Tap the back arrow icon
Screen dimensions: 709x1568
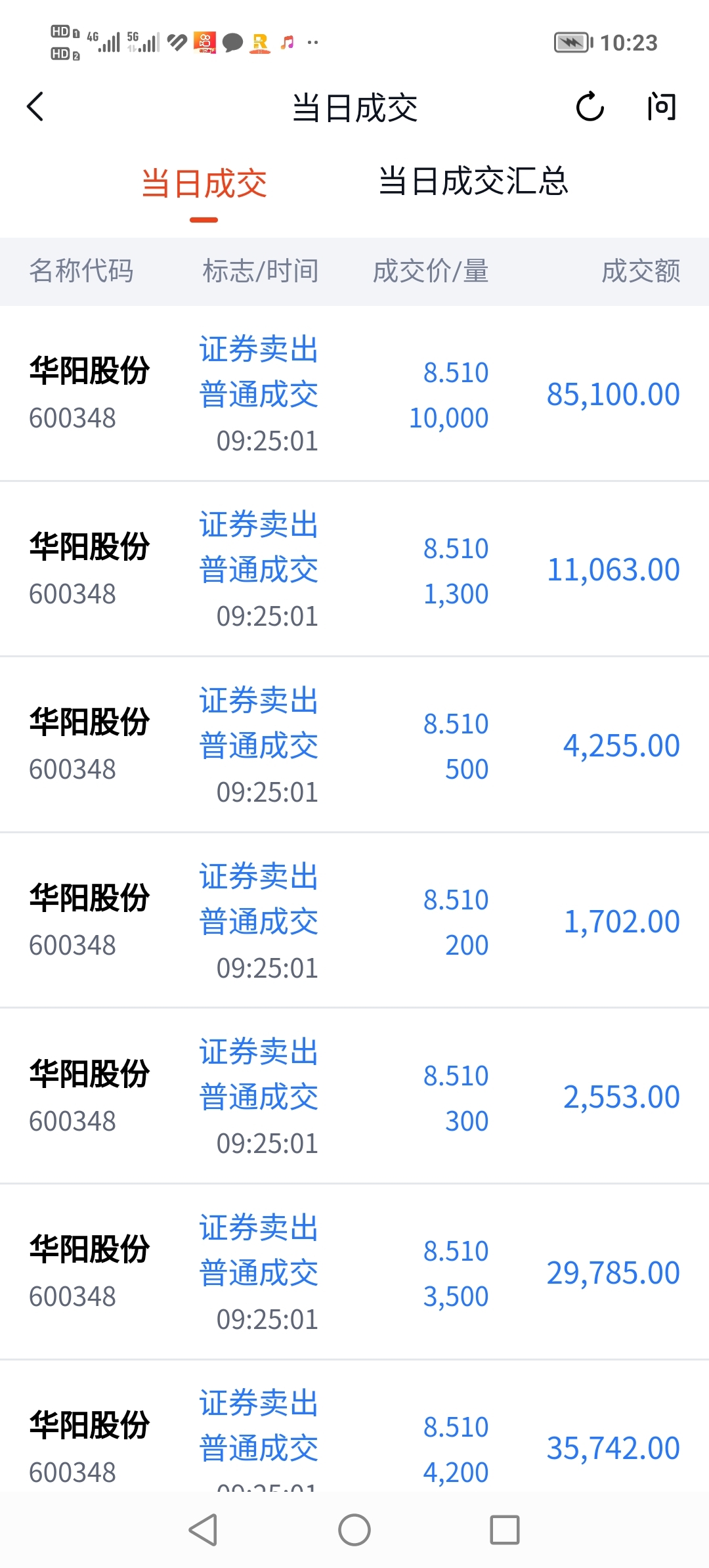coord(35,107)
